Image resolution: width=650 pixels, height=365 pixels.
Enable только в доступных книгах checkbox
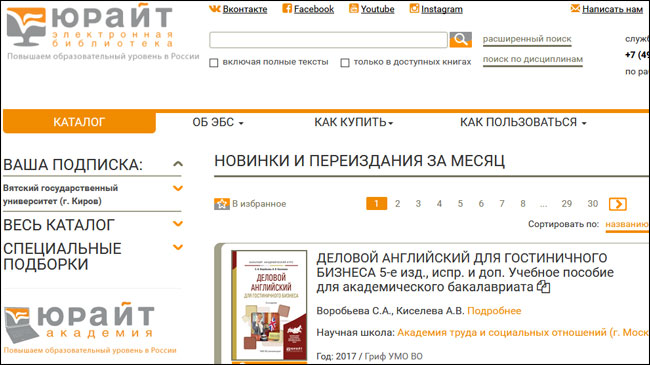tap(344, 63)
